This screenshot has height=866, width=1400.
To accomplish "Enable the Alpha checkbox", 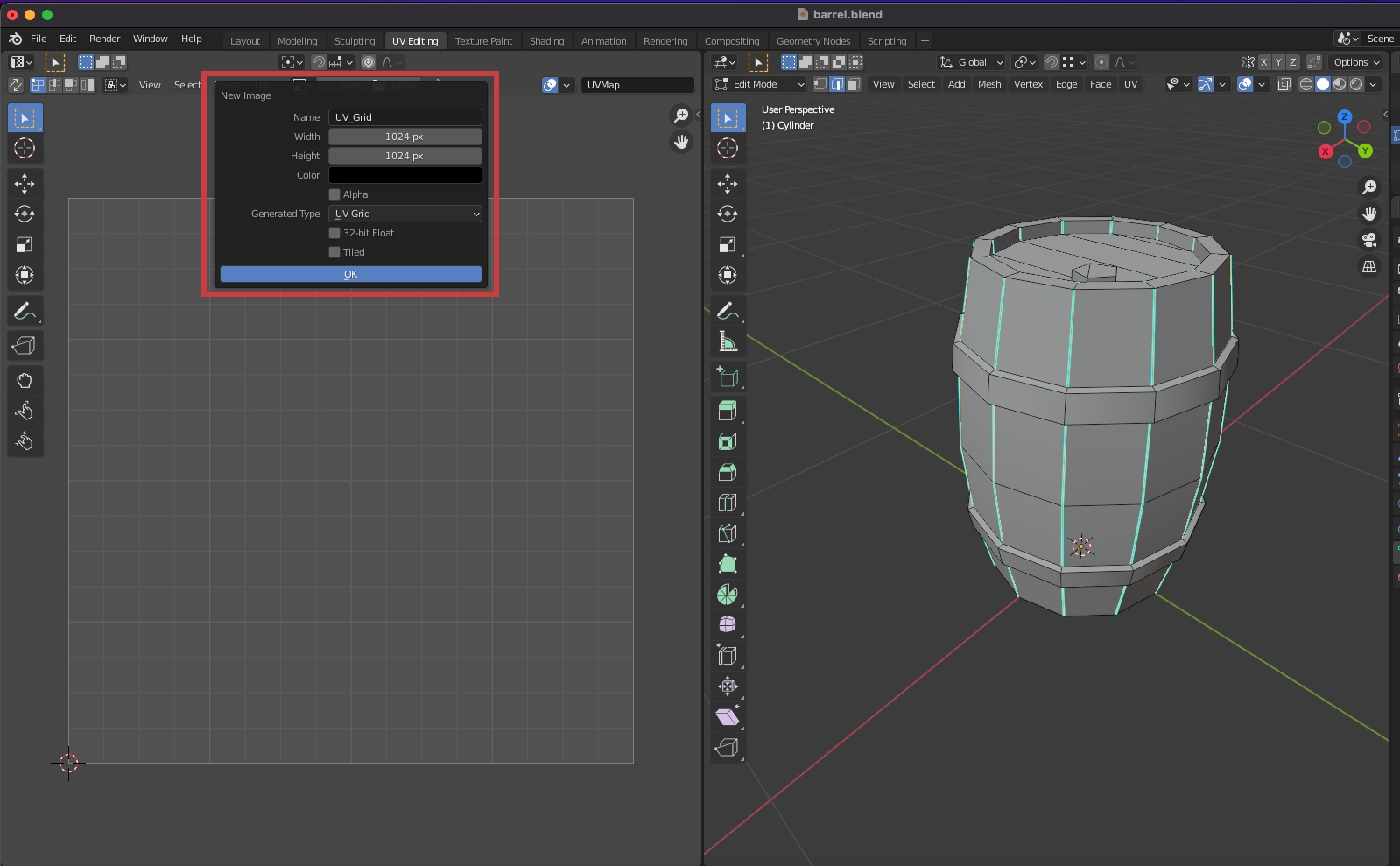I will tap(334, 194).
